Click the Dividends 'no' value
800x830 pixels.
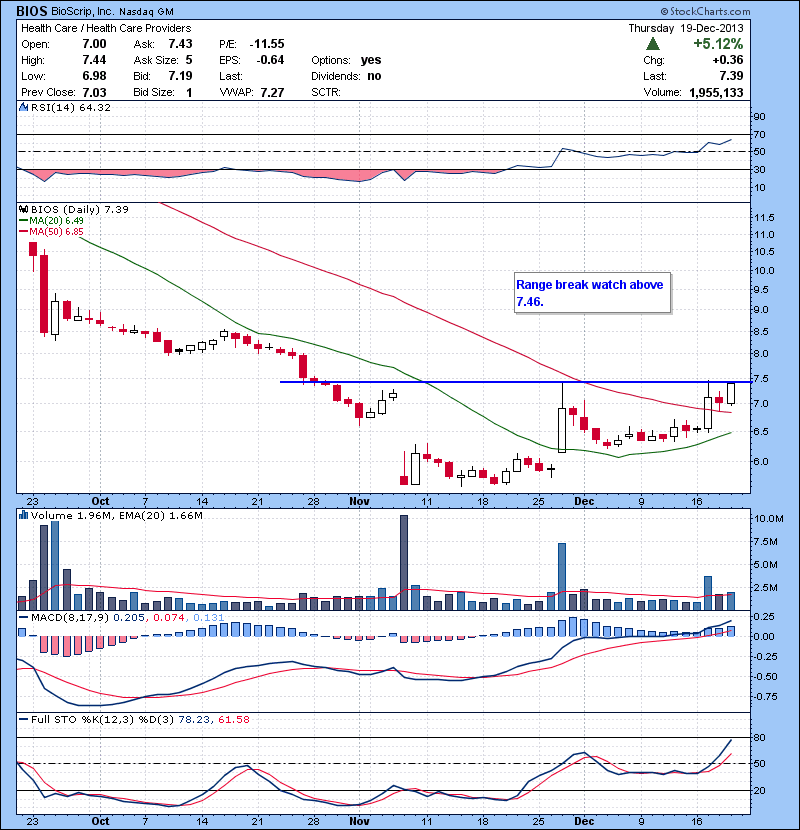[x=374, y=76]
